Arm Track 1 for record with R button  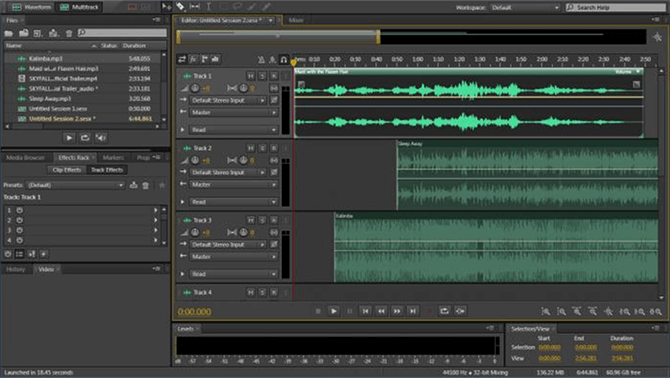pos(274,76)
